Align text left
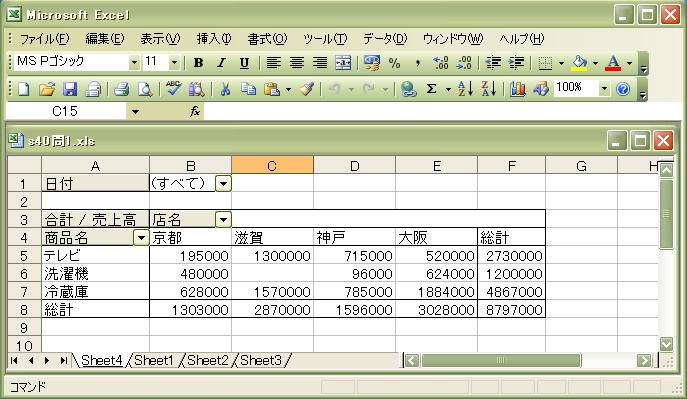This screenshot has width=687, height=399. point(273,63)
